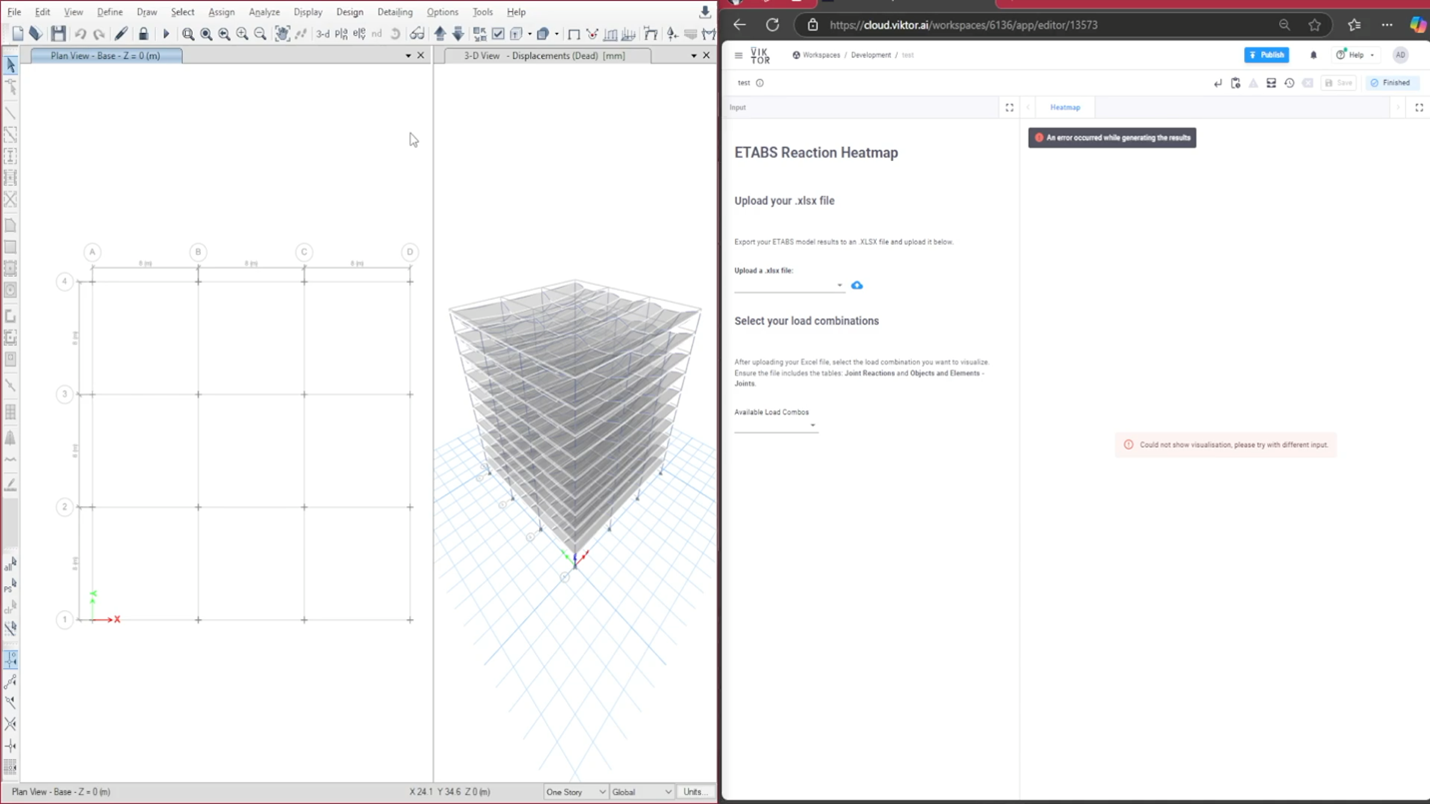
Task: Click the blue Publish button
Action: 1266,55
